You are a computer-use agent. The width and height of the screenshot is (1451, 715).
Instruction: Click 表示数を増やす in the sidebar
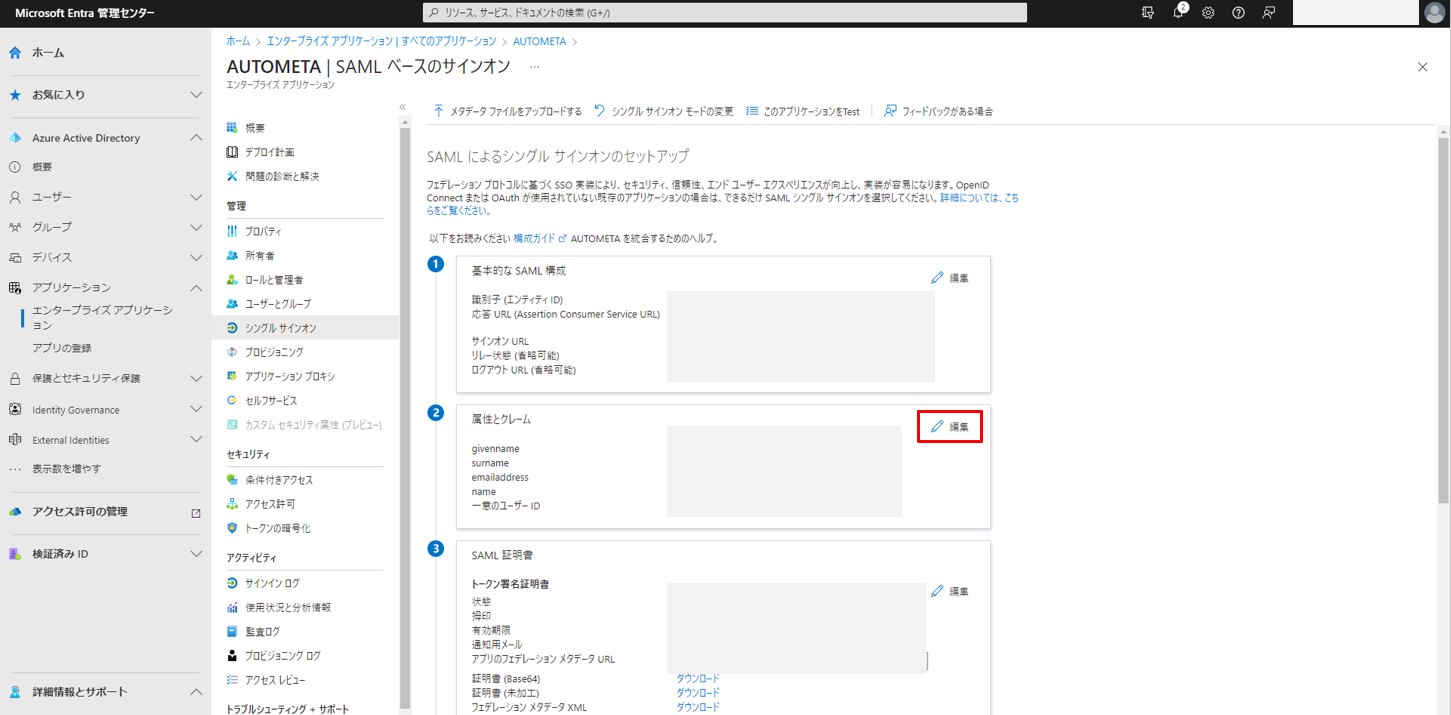[66, 468]
